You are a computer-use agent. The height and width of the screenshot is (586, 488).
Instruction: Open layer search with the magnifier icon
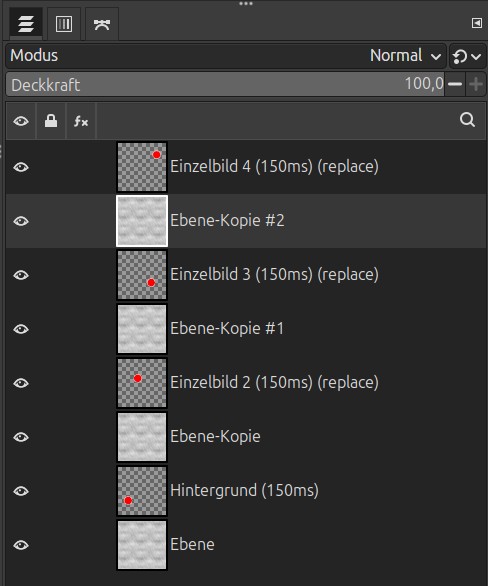pyautogui.click(x=467, y=120)
